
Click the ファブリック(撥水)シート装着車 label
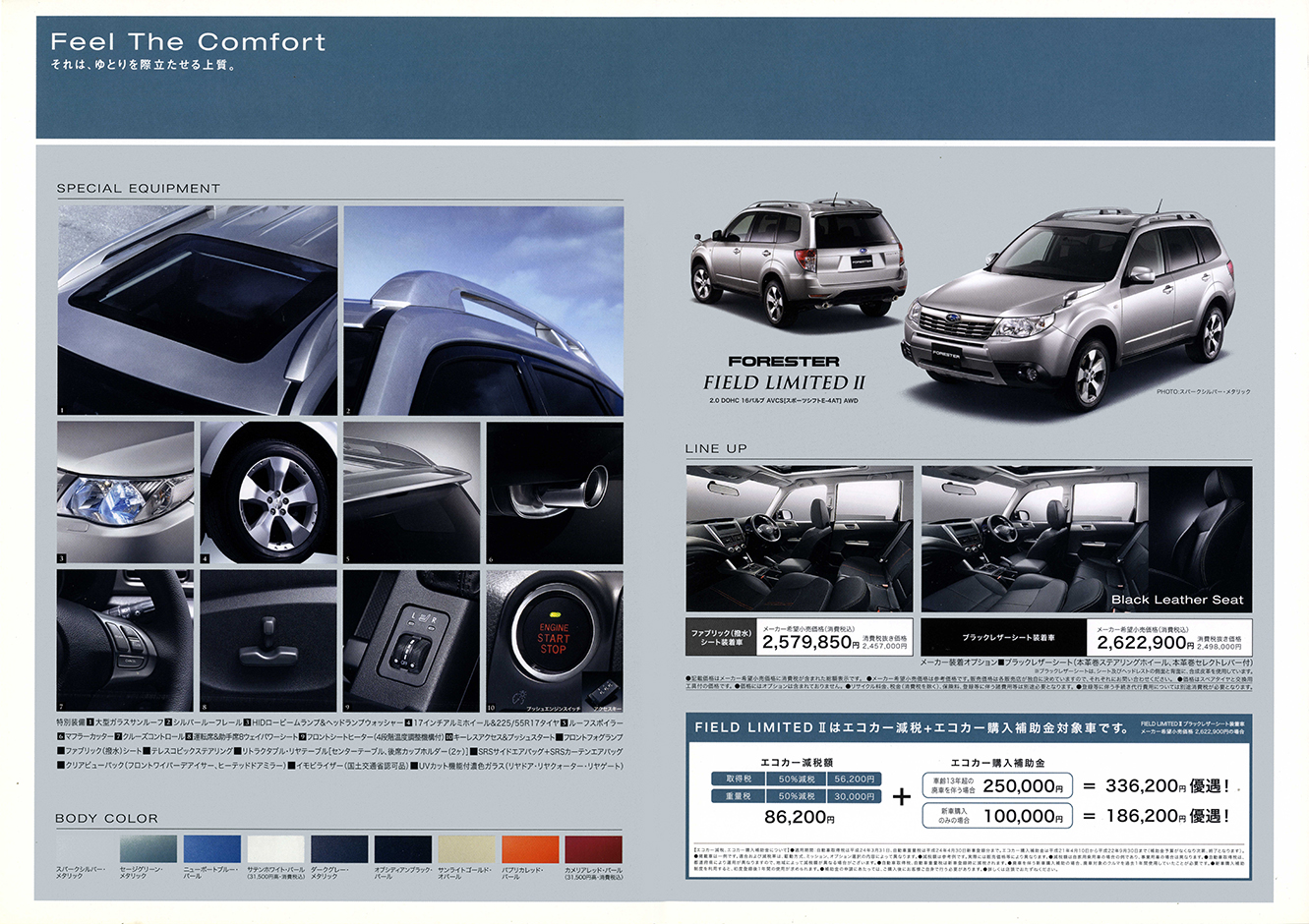point(721,637)
